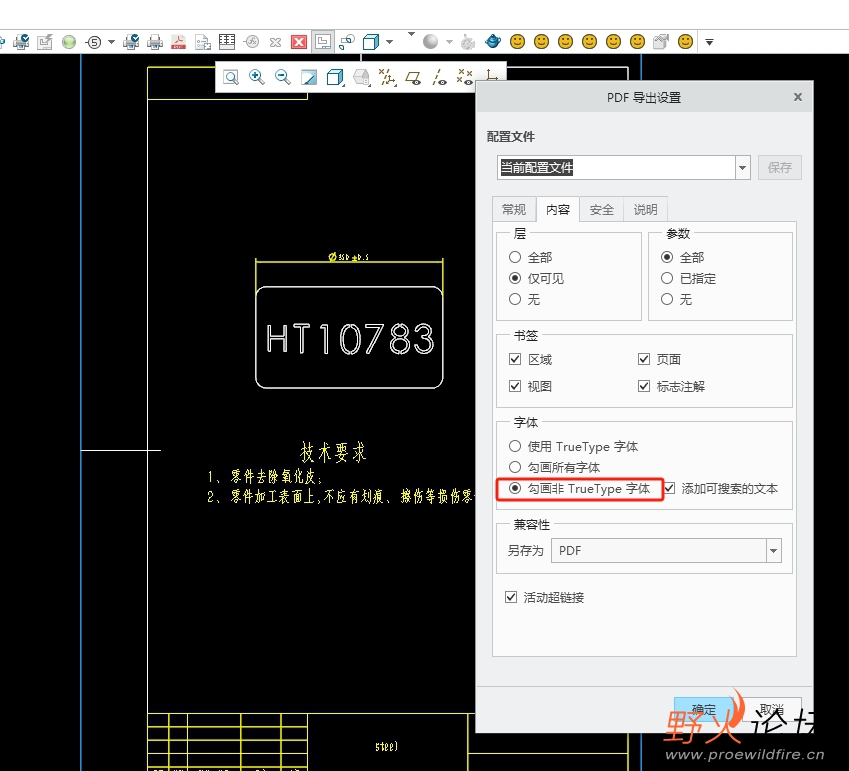Expand the dropdown beside the top toolbar 3D box icon
Image resolution: width=849 pixels, height=771 pixels.
[389, 42]
